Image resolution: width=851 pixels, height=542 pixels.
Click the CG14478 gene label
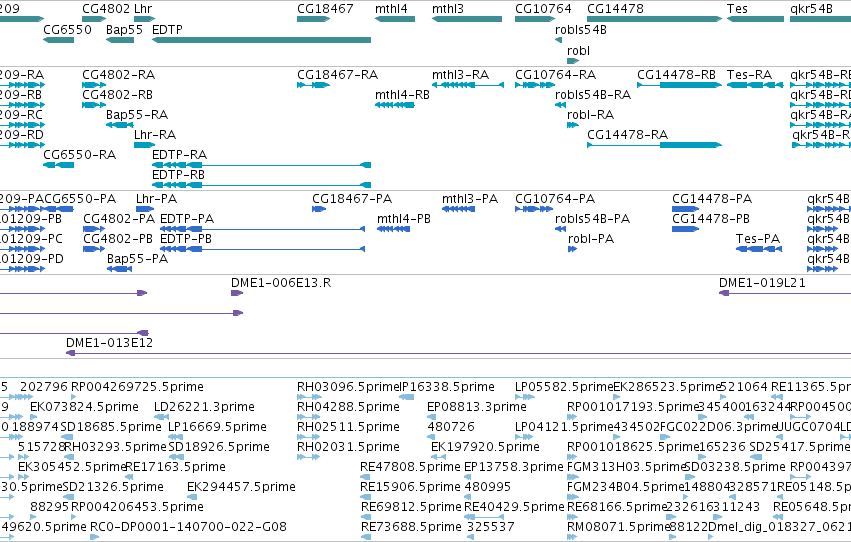615,9
